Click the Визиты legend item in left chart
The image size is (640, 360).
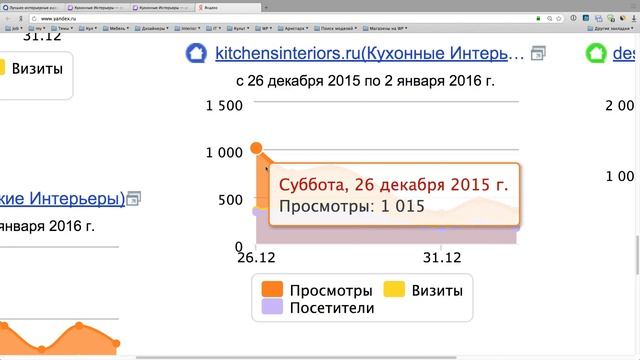click(31, 69)
